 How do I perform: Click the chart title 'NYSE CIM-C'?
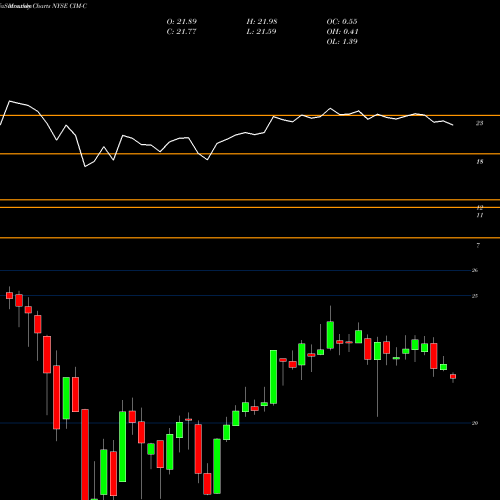click(68, 6)
